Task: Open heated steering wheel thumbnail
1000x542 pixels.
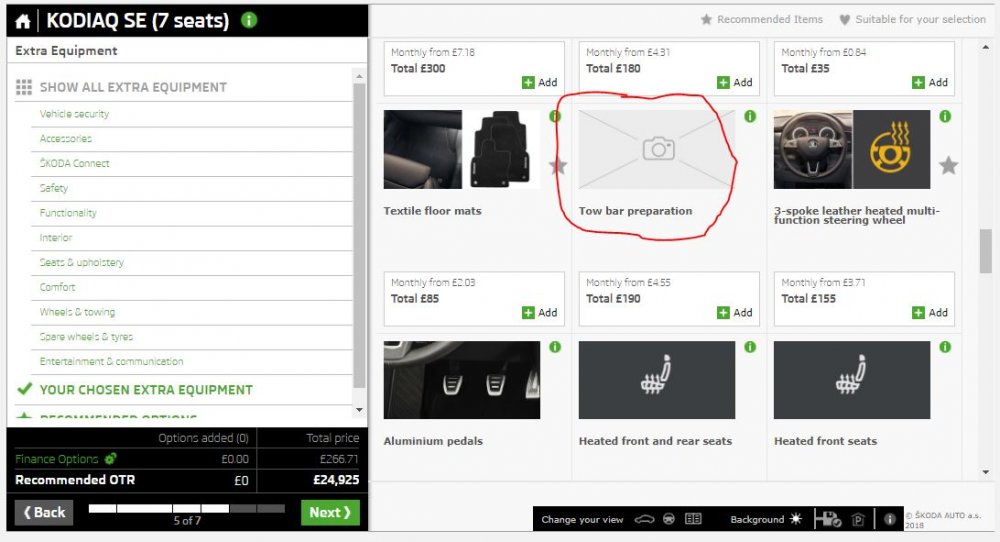Action: (852, 149)
